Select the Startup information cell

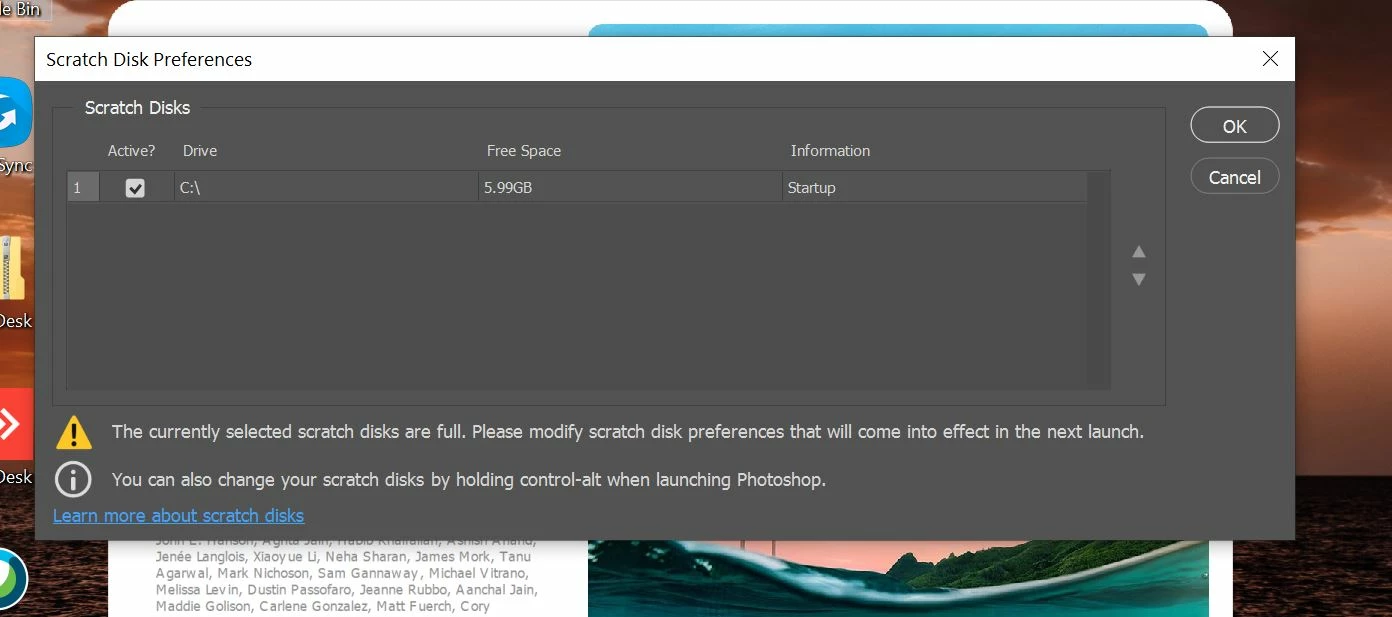click(x=934, y=187)
